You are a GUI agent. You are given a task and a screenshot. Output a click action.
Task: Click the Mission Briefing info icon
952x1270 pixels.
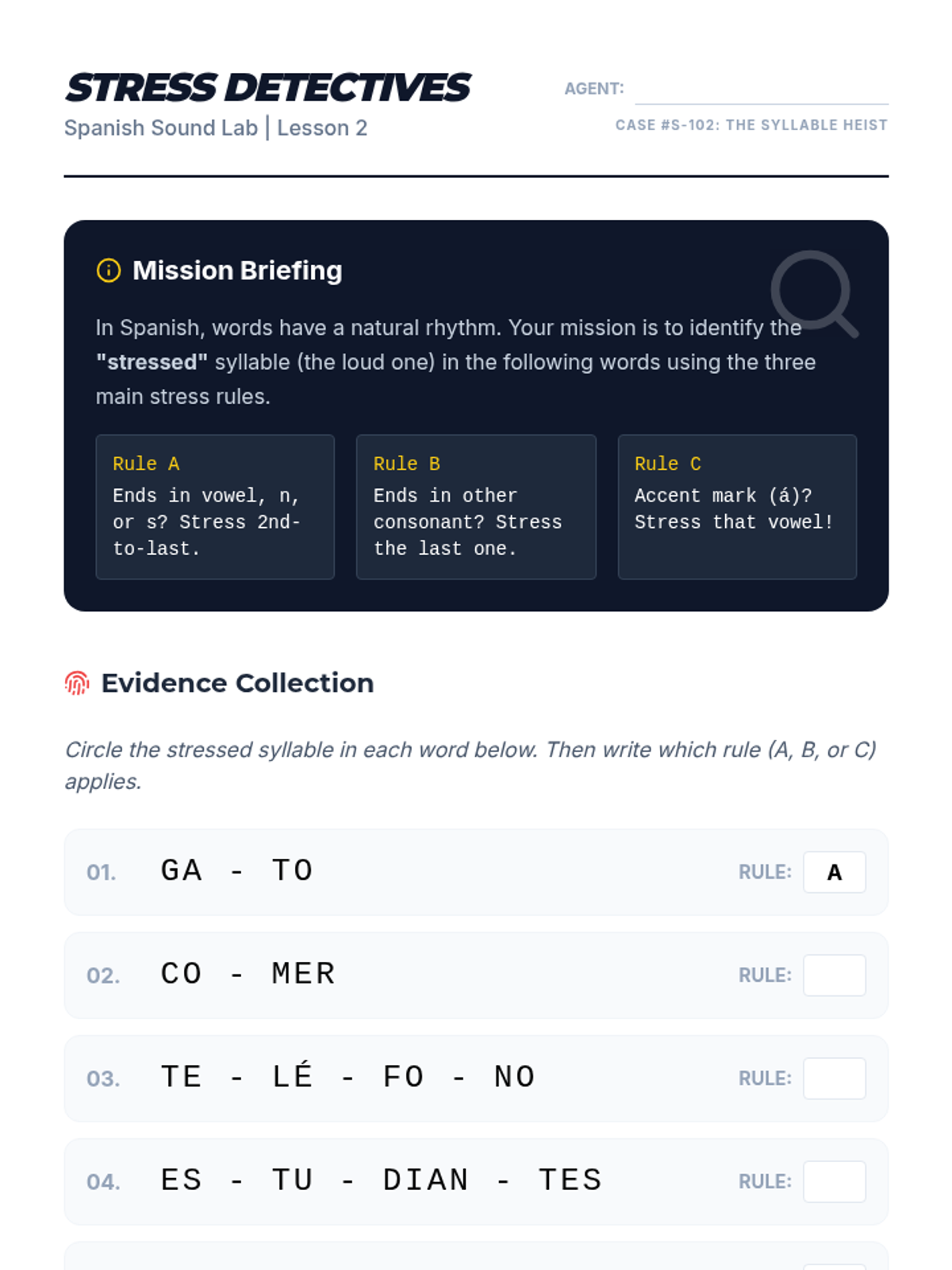pyautogui.click(x=109, y=271)
